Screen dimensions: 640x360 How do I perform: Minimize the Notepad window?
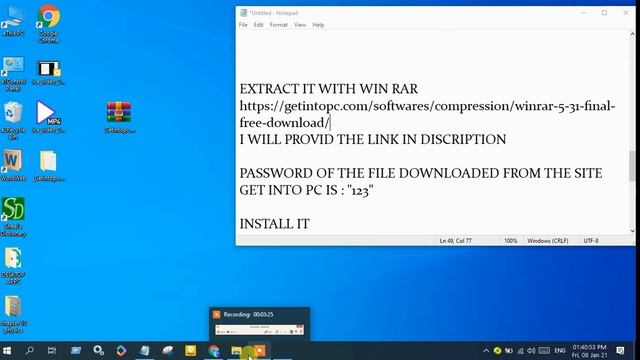[x=583, y=13]
